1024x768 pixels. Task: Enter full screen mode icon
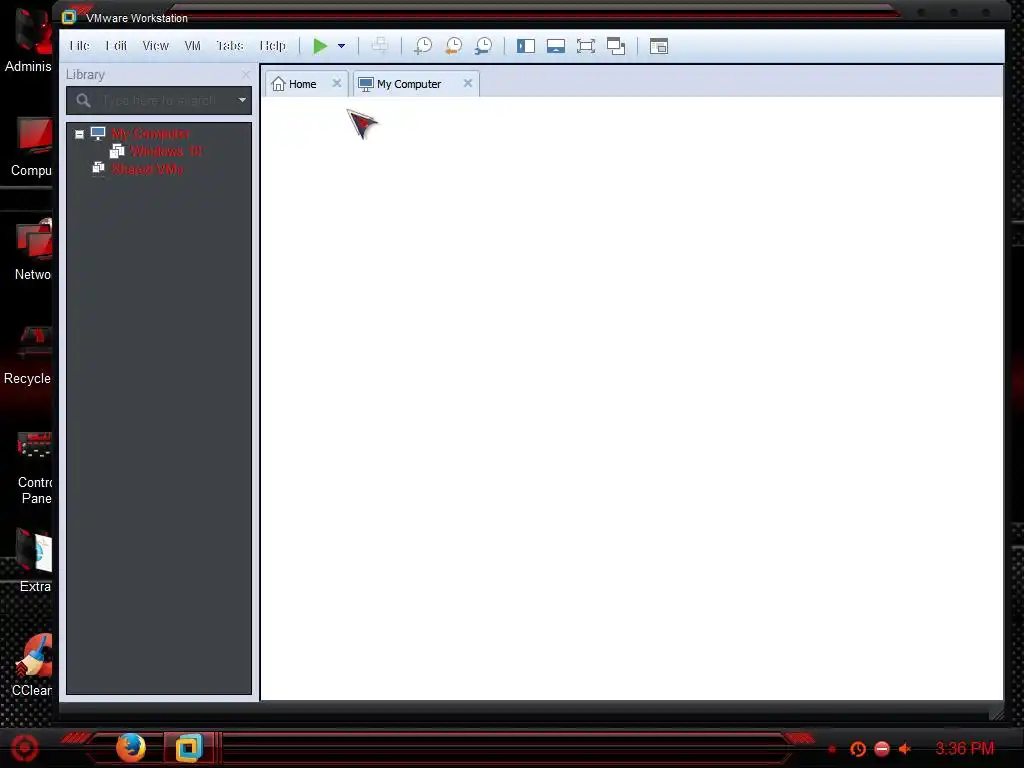coord(586,46)
